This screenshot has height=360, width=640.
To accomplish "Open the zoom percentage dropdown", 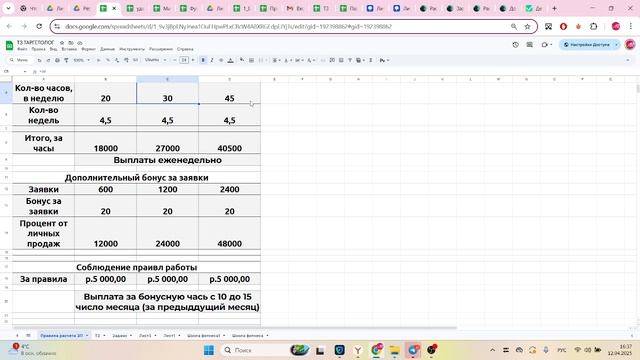I will (x=82, y=60).
